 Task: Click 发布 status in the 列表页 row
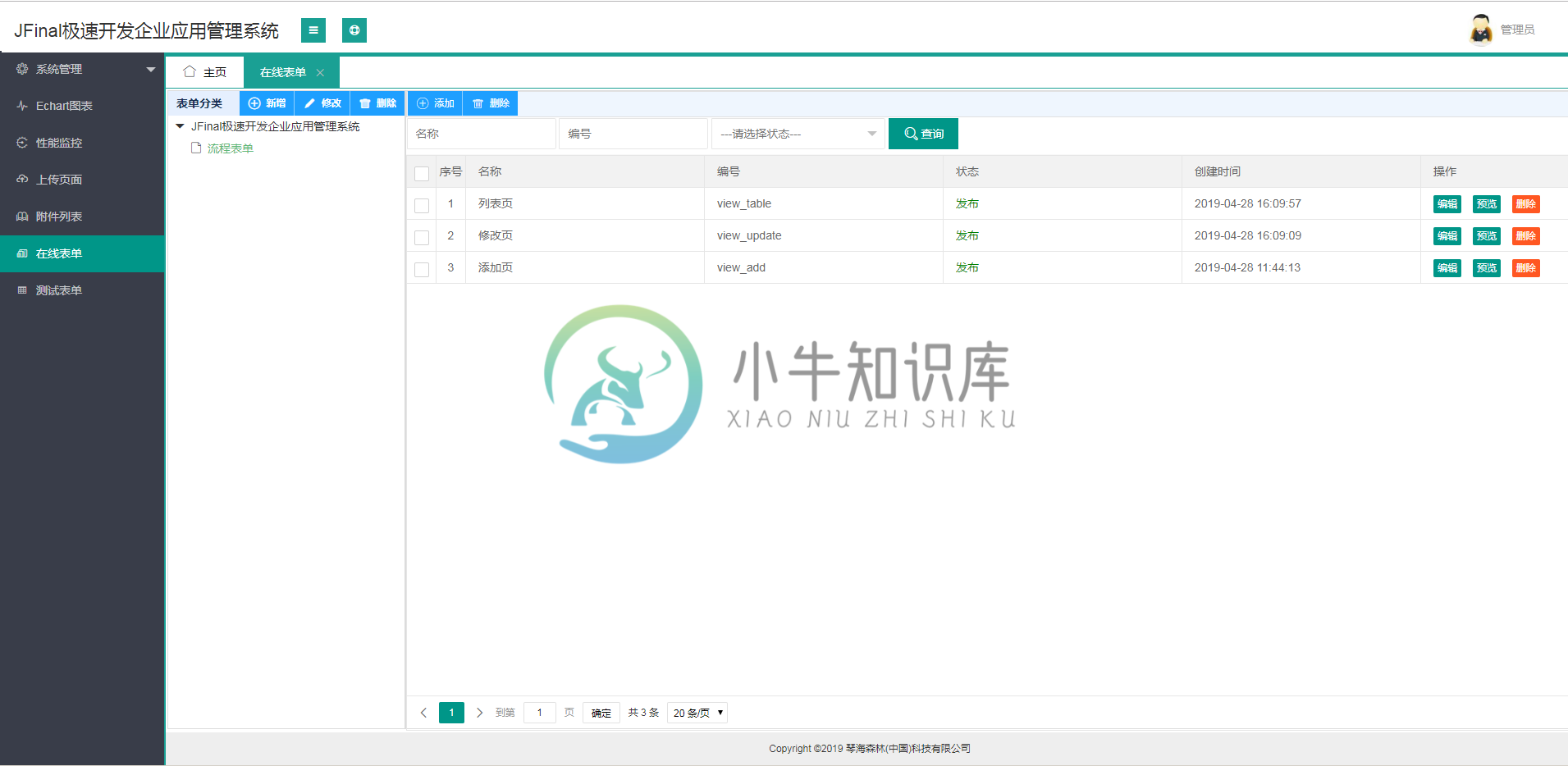point(967,203)
